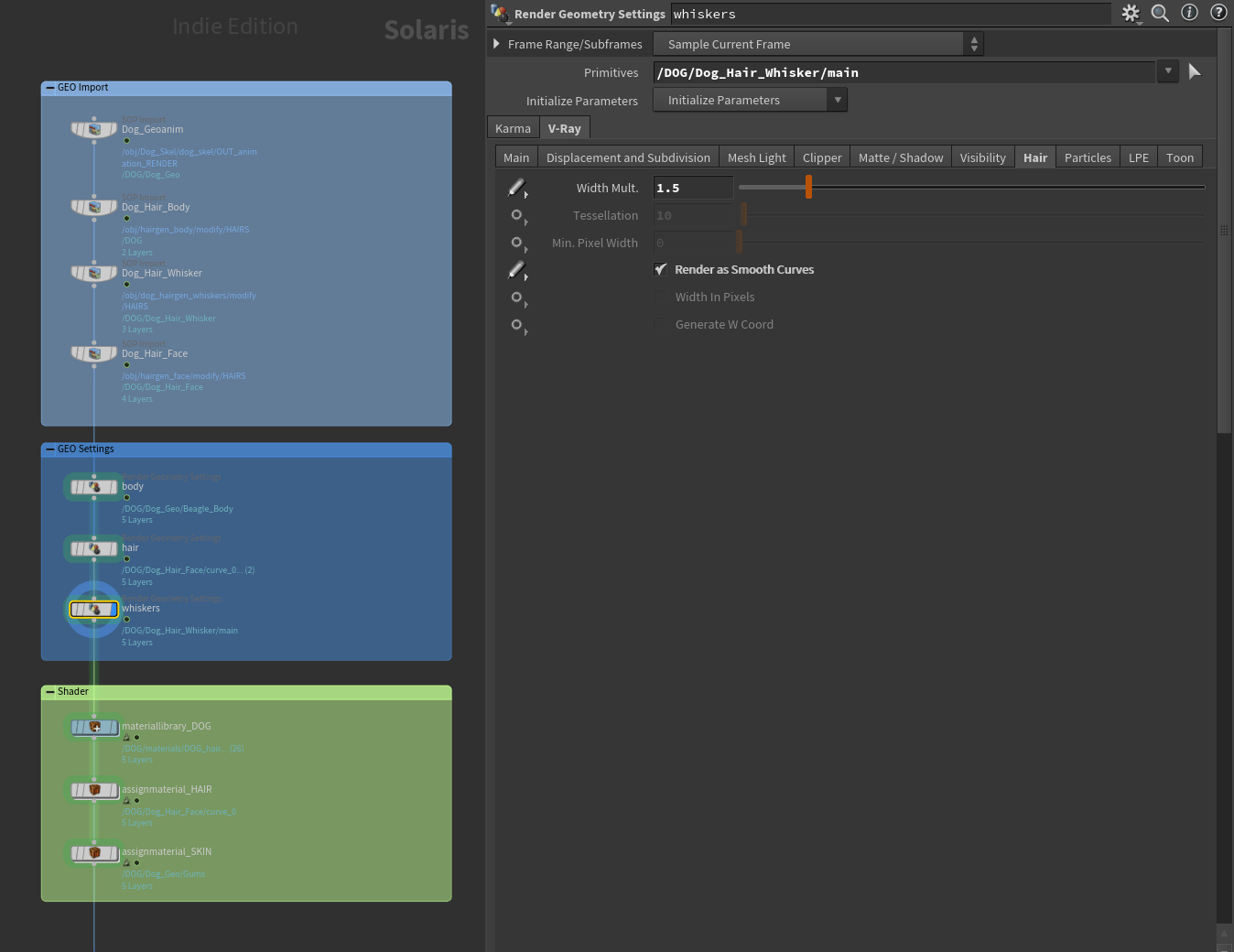Click the Dog_Hair_Whisker SOP import node icon

(94, 274)
